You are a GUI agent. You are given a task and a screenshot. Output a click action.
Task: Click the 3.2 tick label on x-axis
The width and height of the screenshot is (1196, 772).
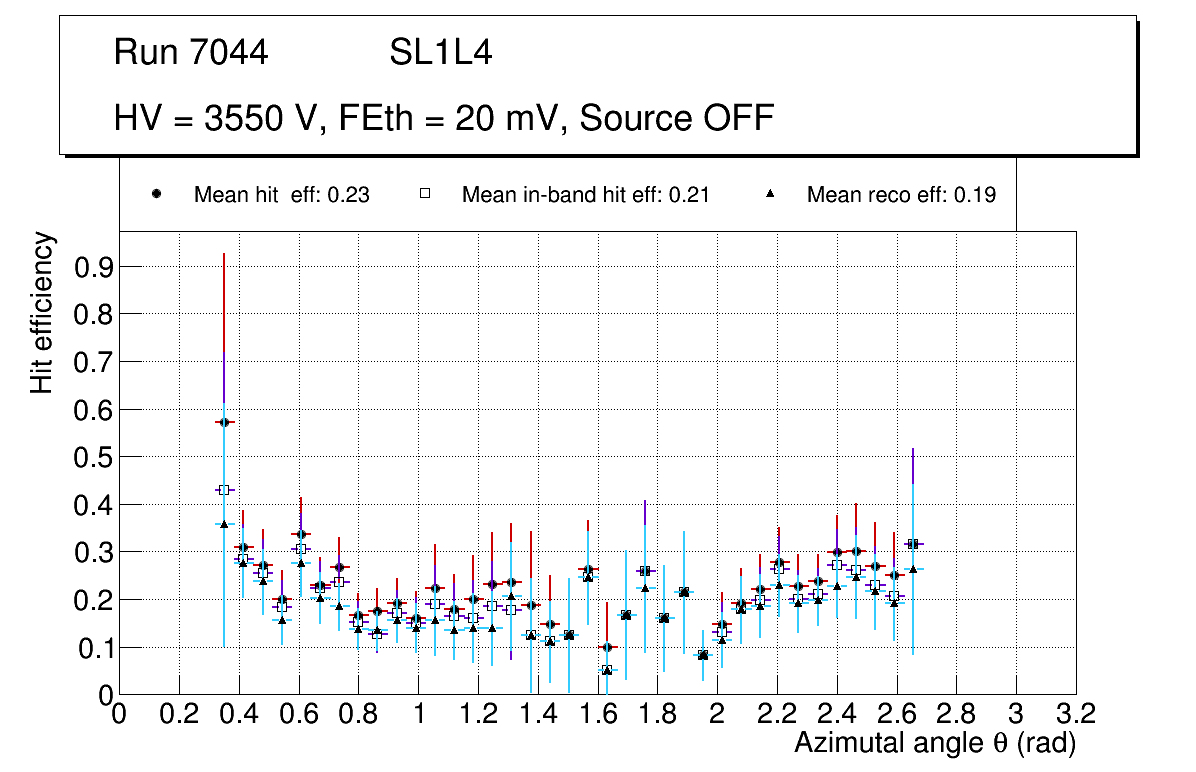[1075, 714]
